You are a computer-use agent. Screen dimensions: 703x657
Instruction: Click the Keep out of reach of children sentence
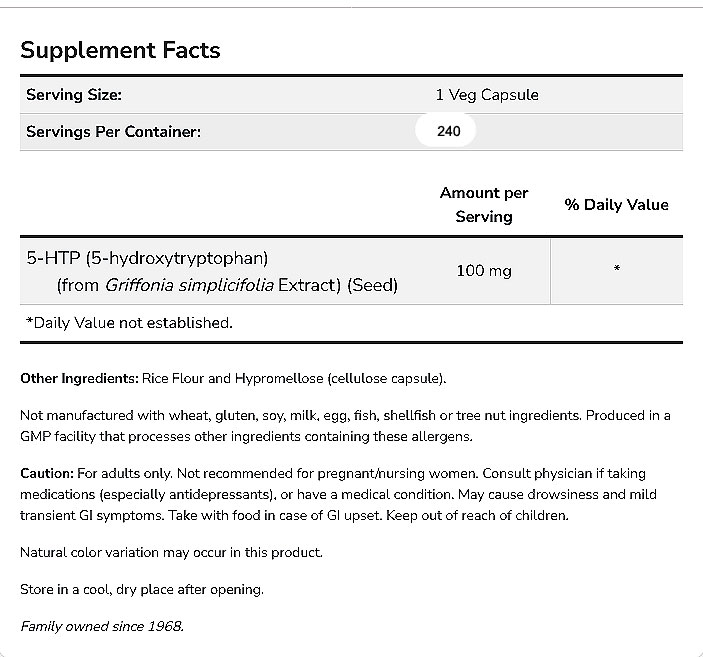(650, 515)
